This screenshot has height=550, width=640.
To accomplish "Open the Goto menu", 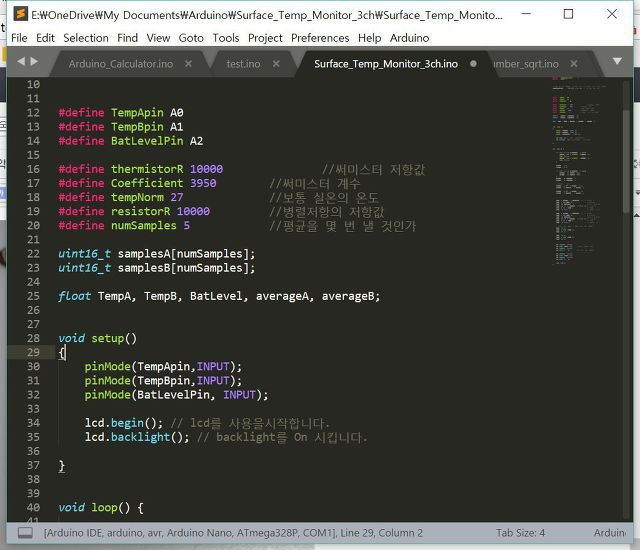I will (191, 38).
